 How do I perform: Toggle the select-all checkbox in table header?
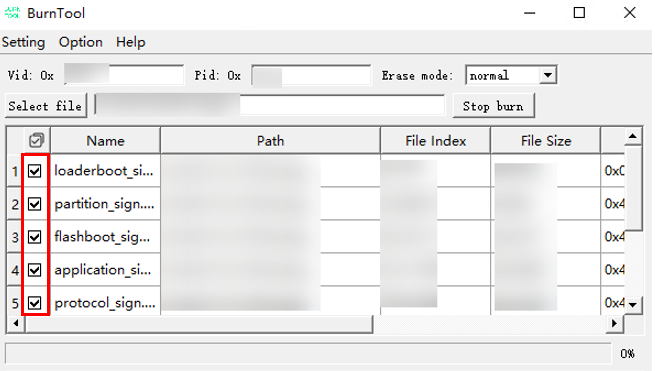click(36, 140)
